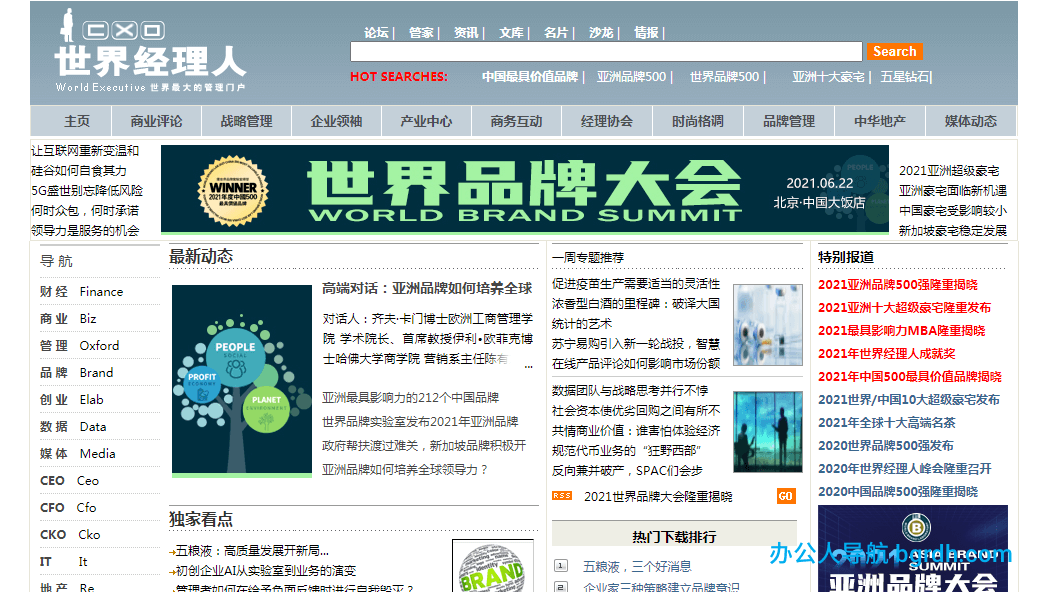Viewport: 1037px width, 592px height.
Task: Open the 论坛 top menu link
Action: [x=376, y=32]
